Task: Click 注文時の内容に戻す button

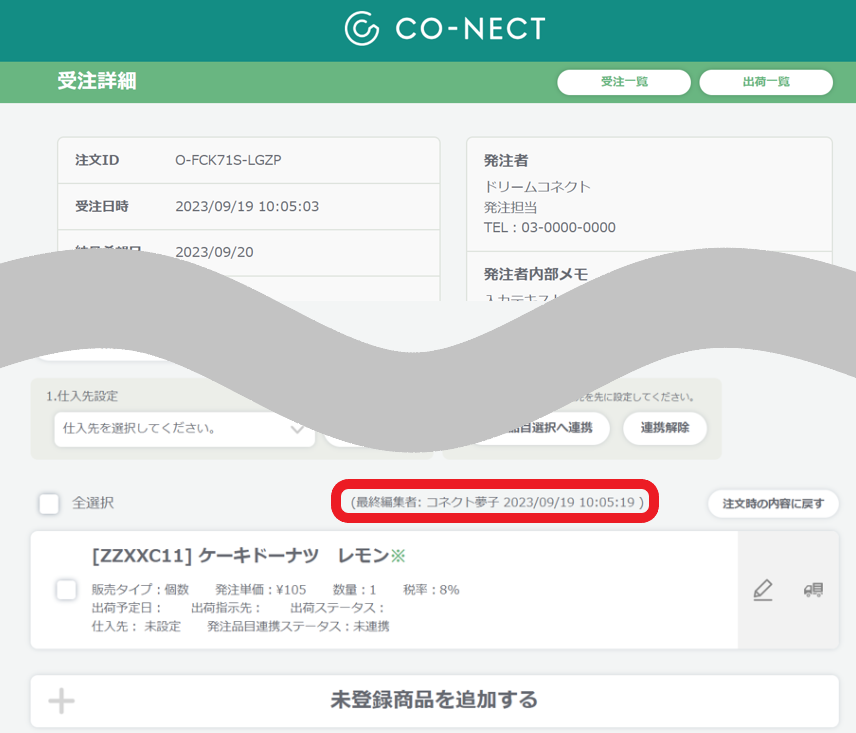Action: pyautogui.click(x=773, y=503)
